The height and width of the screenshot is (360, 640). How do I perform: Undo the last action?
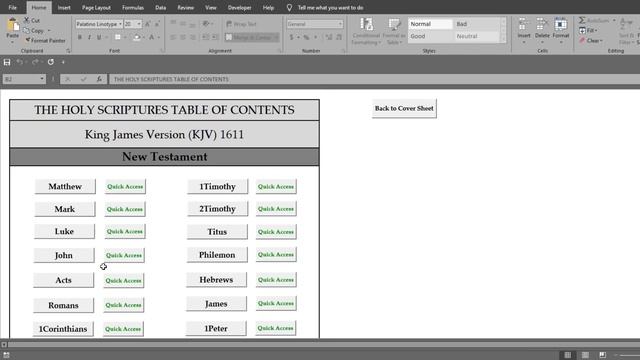pyautogui.click(x=19, y=62)
